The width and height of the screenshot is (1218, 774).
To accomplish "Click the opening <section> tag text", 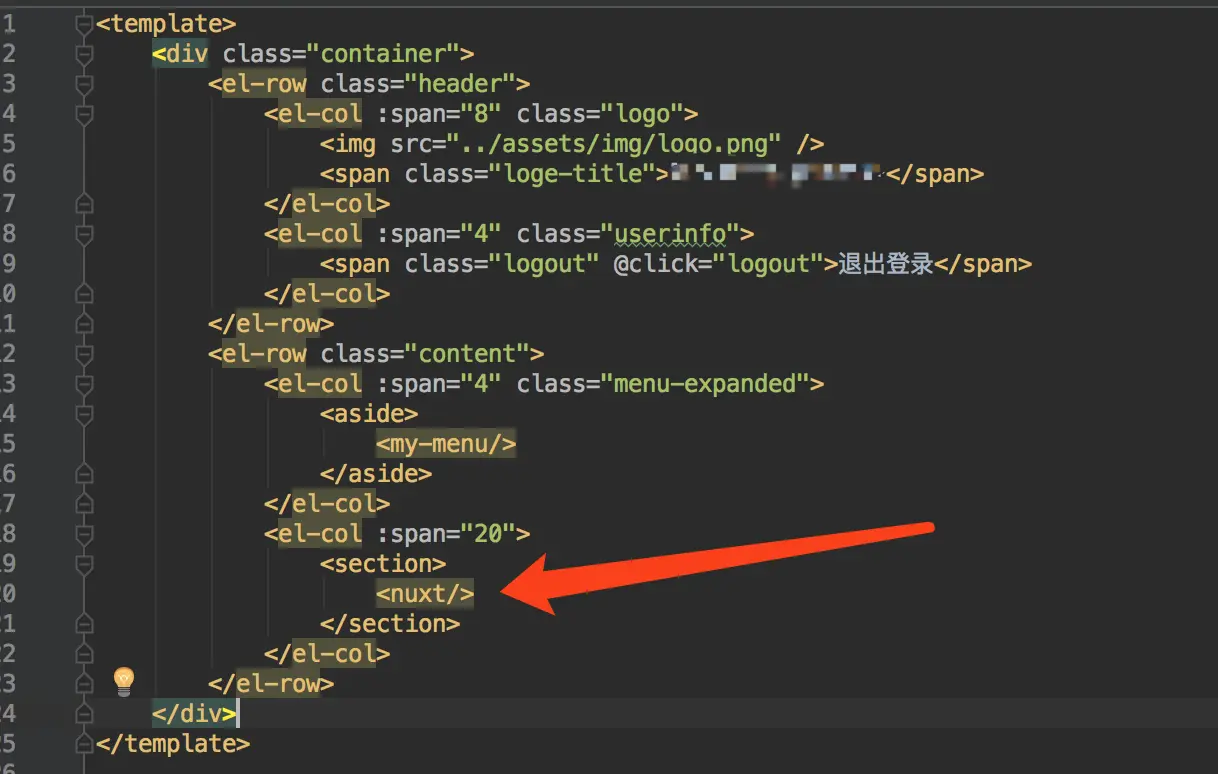I will [383, 564].
